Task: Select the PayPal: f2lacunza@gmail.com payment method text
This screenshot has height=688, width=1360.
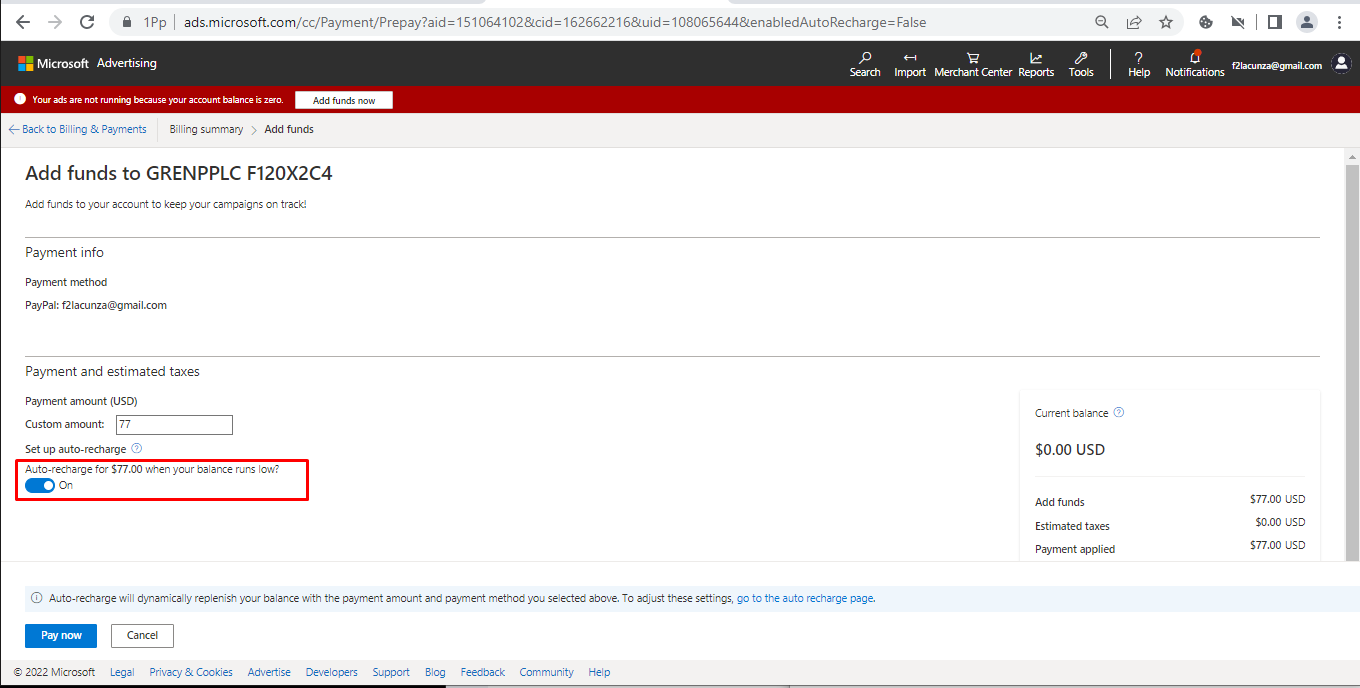Action: click(96, 305)
